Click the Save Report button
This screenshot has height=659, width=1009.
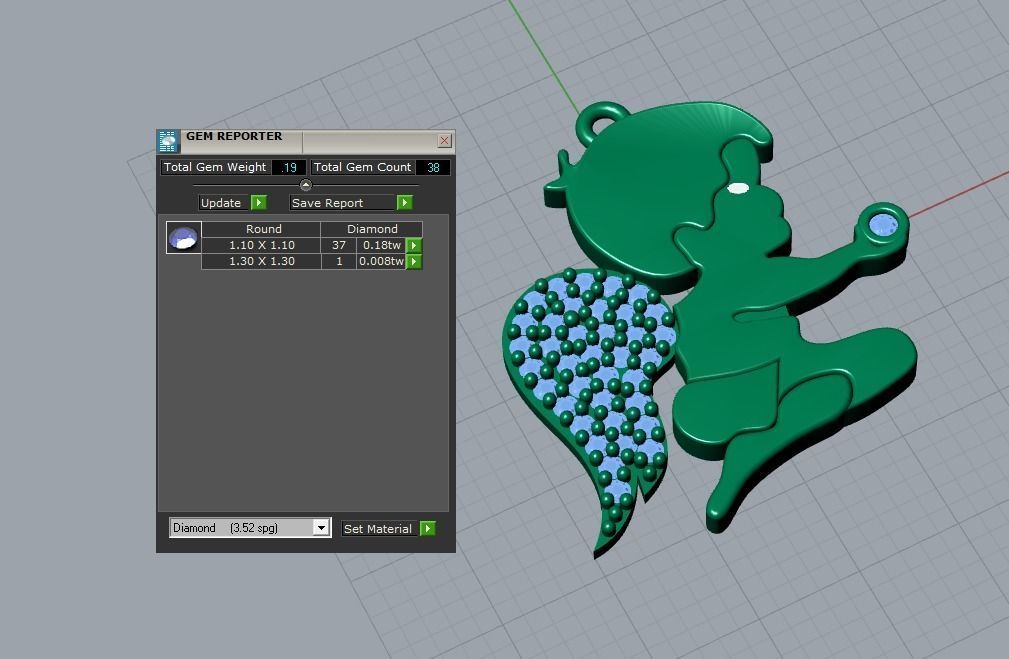[342, 203]
